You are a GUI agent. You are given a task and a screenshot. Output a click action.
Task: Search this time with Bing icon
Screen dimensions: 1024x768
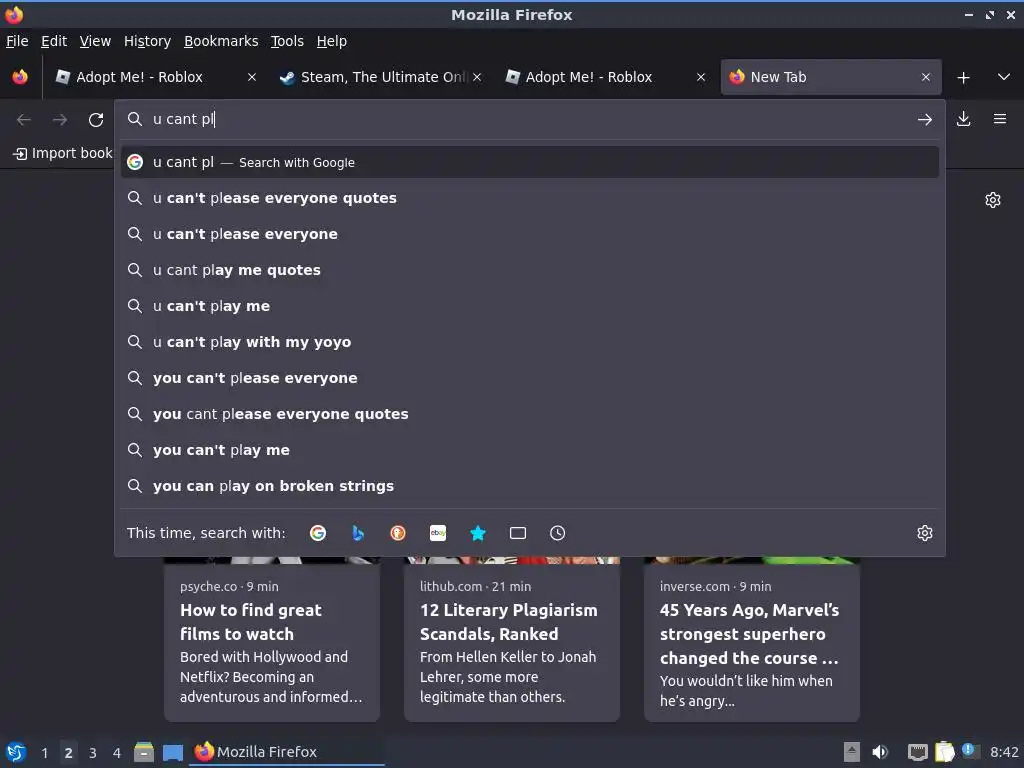coord(358,533)
